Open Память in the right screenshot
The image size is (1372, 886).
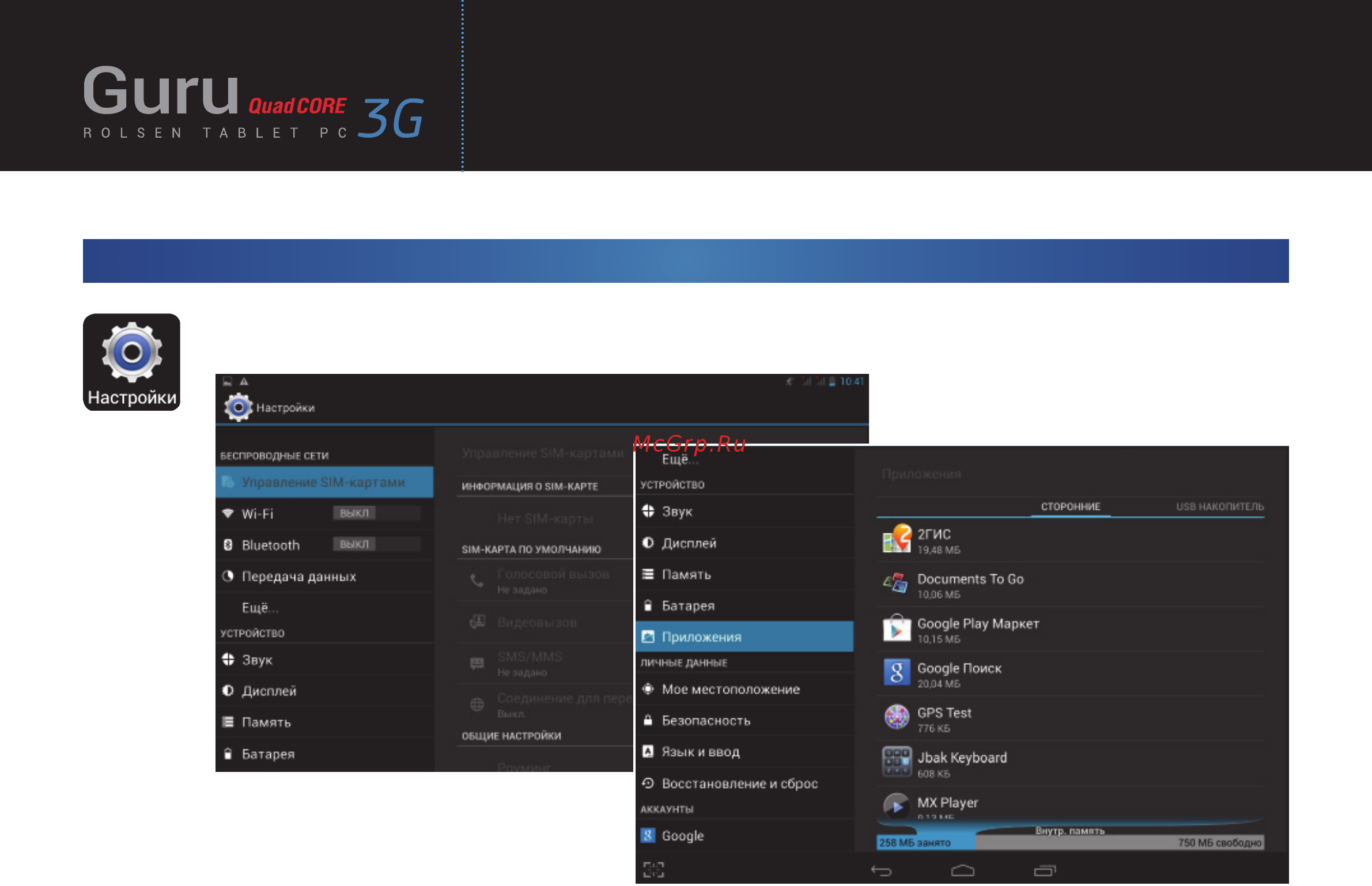(744, 574)
